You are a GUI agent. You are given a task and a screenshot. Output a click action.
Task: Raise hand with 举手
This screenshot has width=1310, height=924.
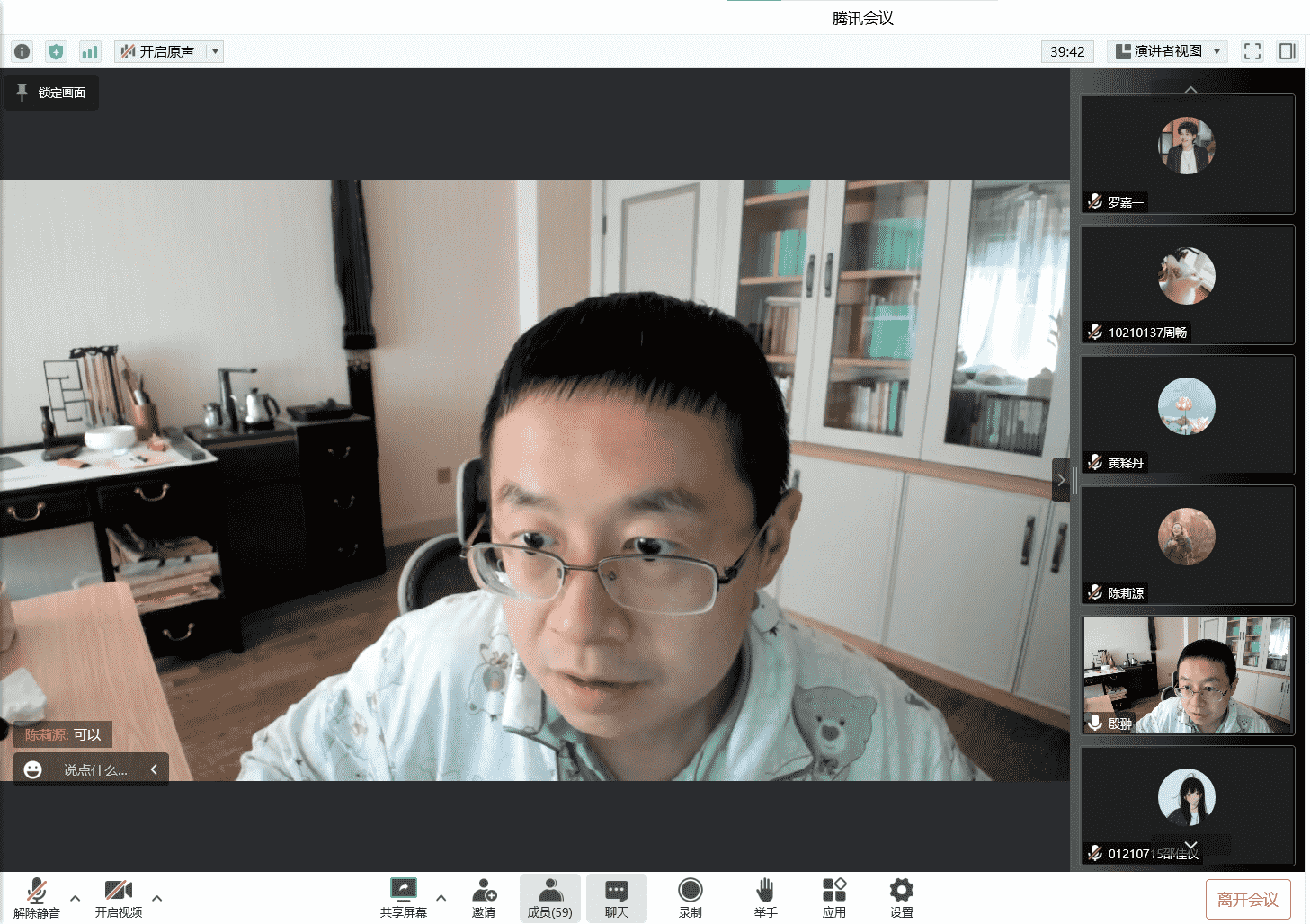click(x=765, y=898)
